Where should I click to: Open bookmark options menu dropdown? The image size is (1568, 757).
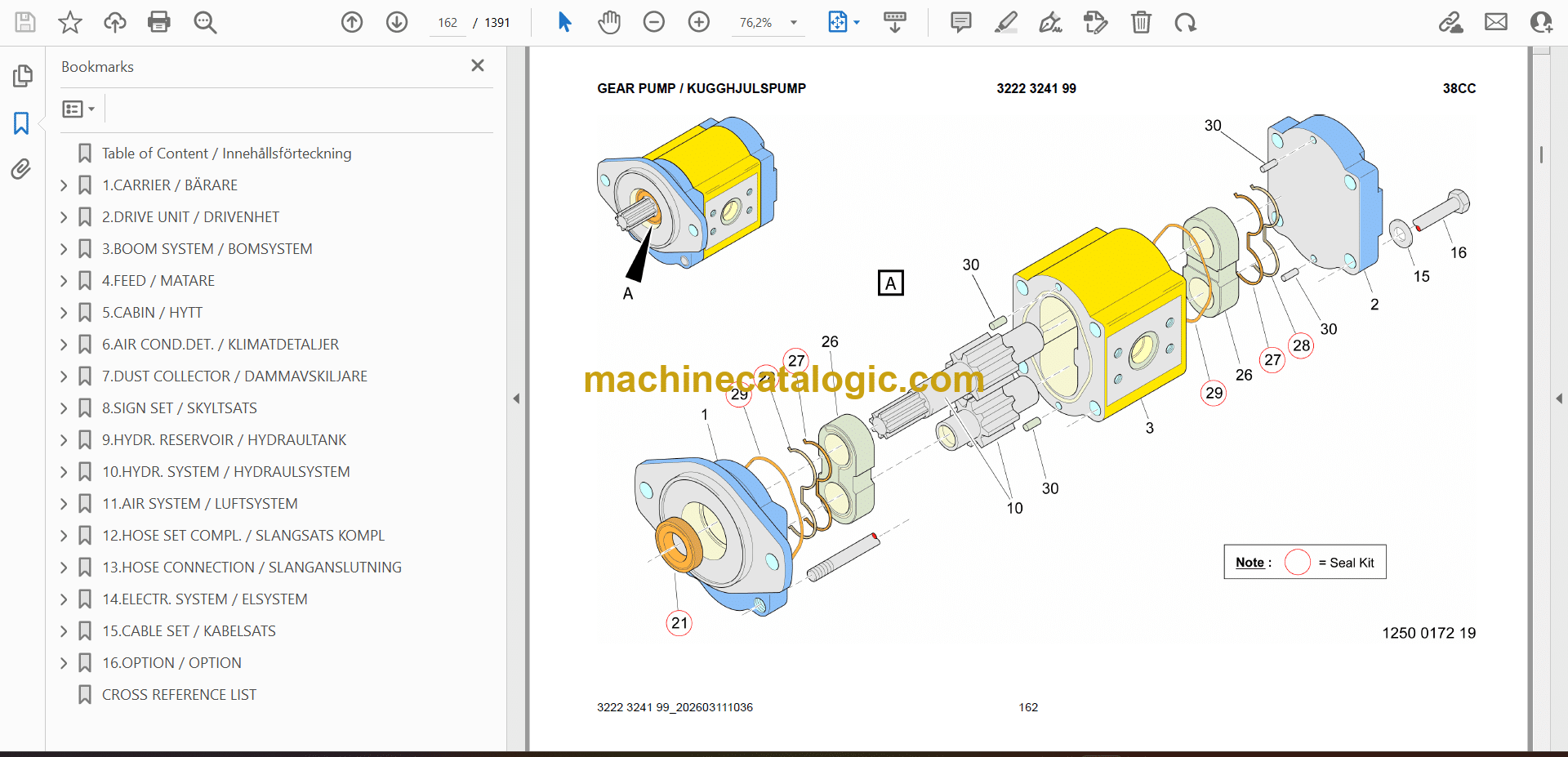click(78, 109)
